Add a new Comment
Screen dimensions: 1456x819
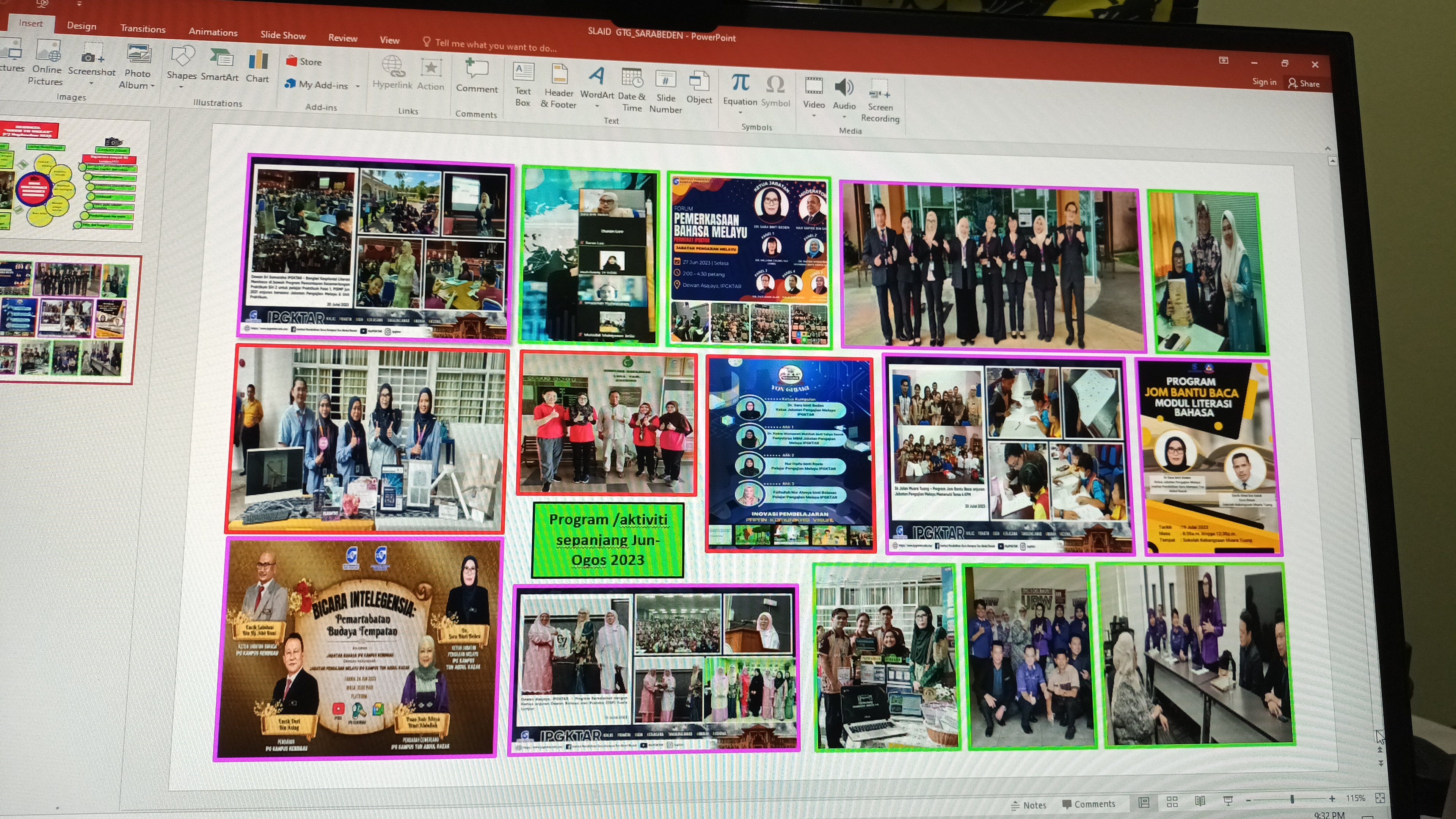[x=477, y=75]
